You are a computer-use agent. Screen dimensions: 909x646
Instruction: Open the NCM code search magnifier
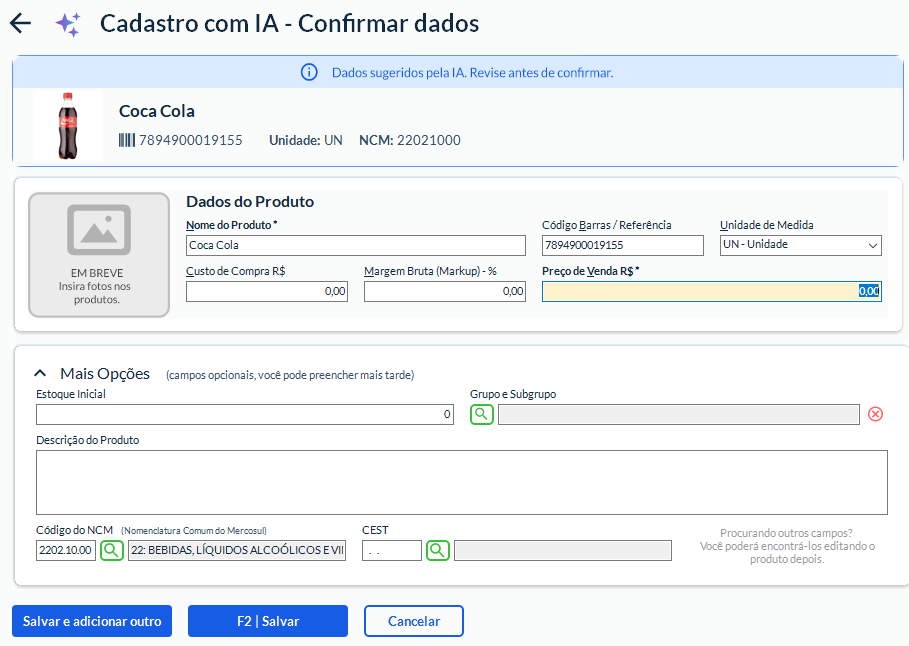pyautogui.click(x=112, y=550)
